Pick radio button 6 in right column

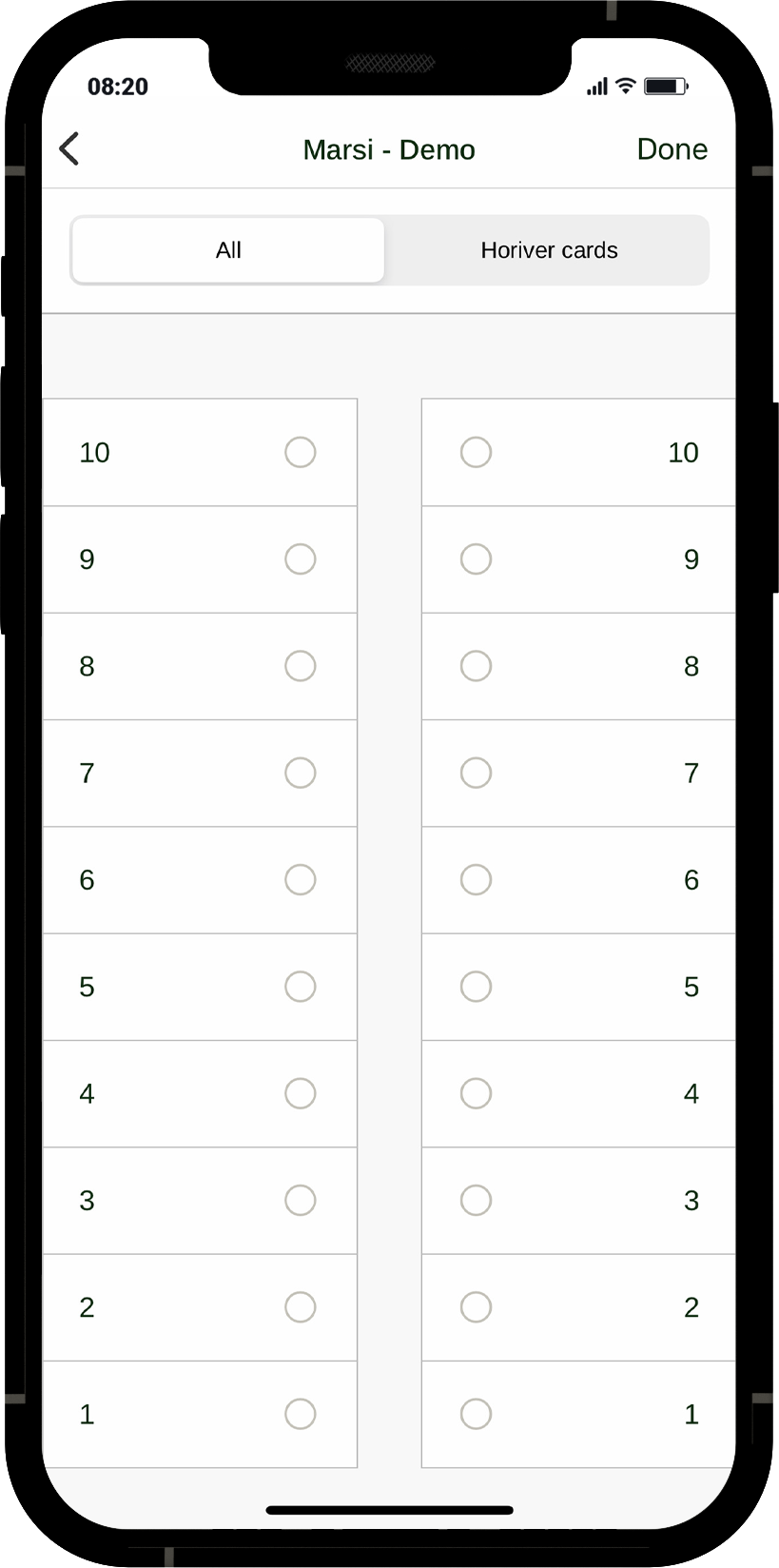click(x=477, y=880)
